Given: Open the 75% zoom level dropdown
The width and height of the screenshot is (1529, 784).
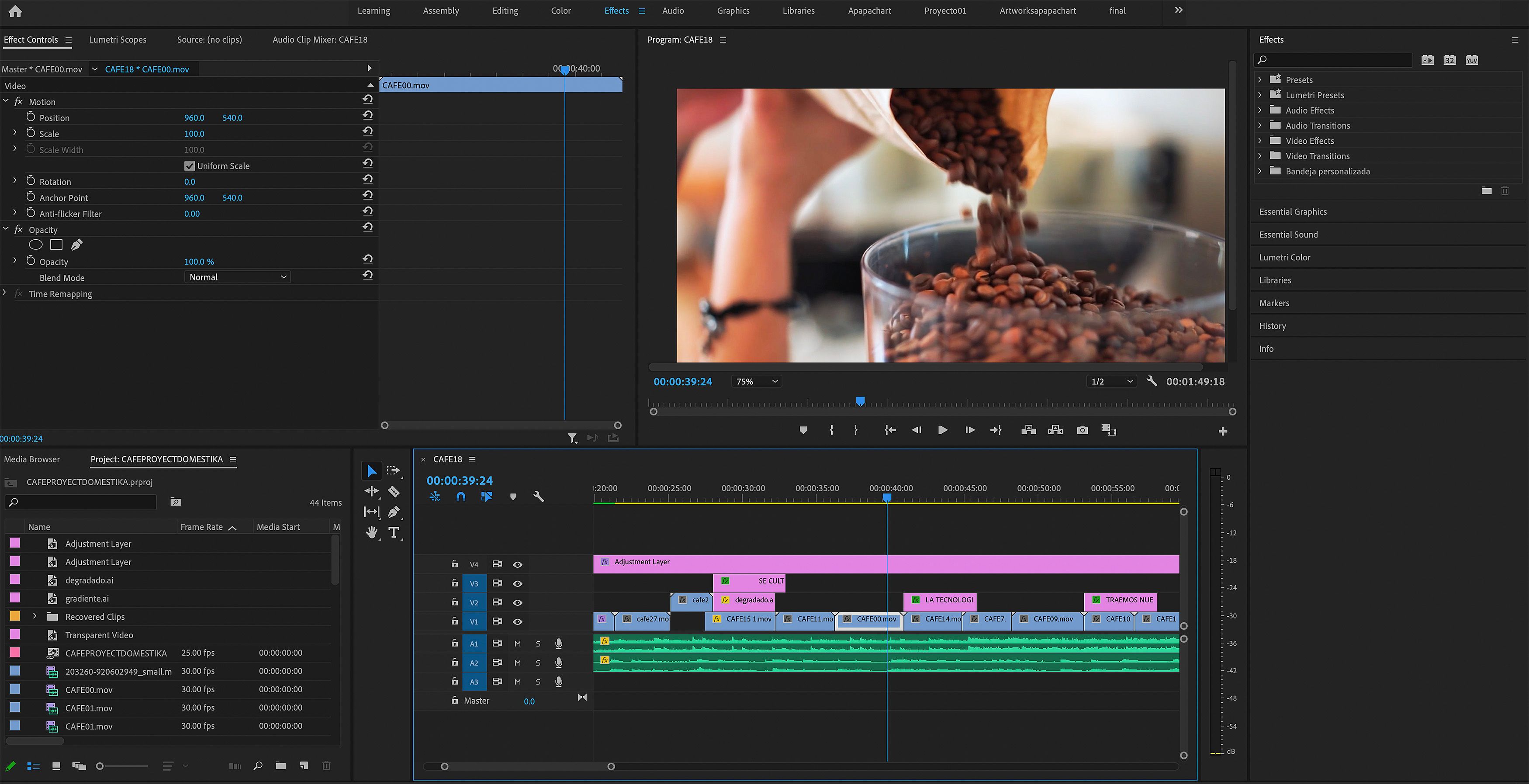Looking at the screenshot, I should coord(757,382).
